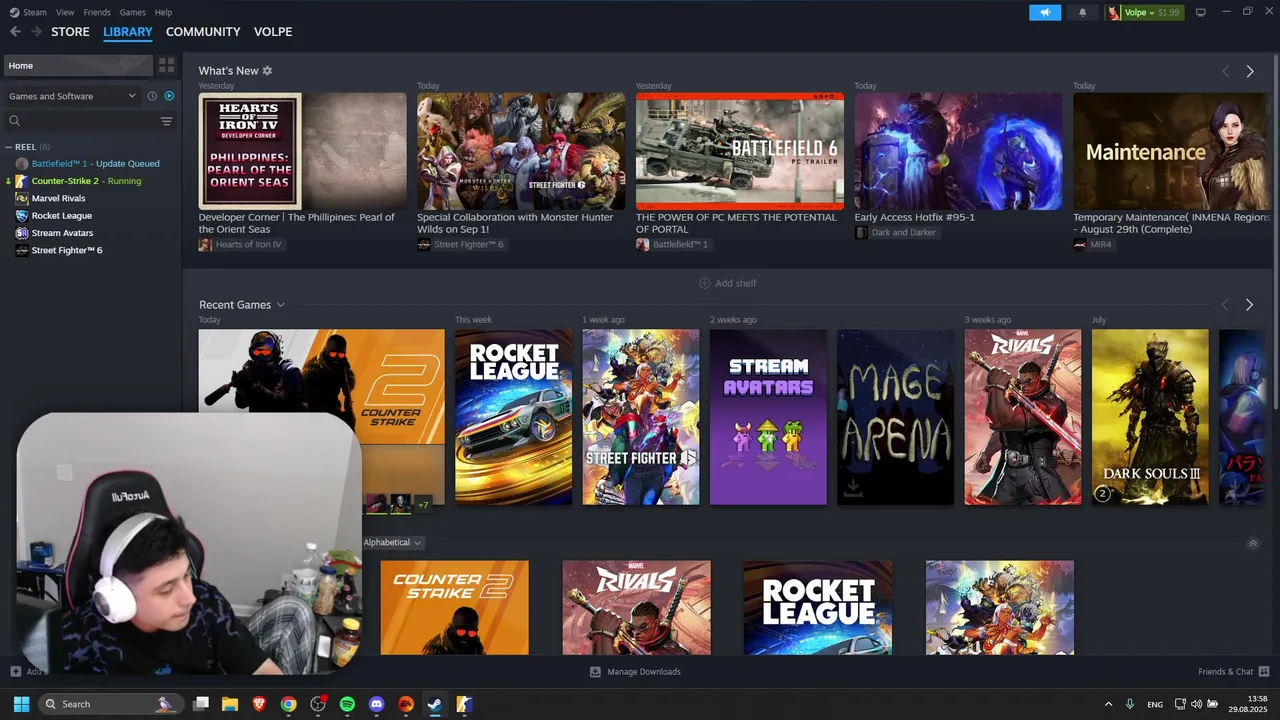Open the announcements megaphone button

tap(1045, 12)
